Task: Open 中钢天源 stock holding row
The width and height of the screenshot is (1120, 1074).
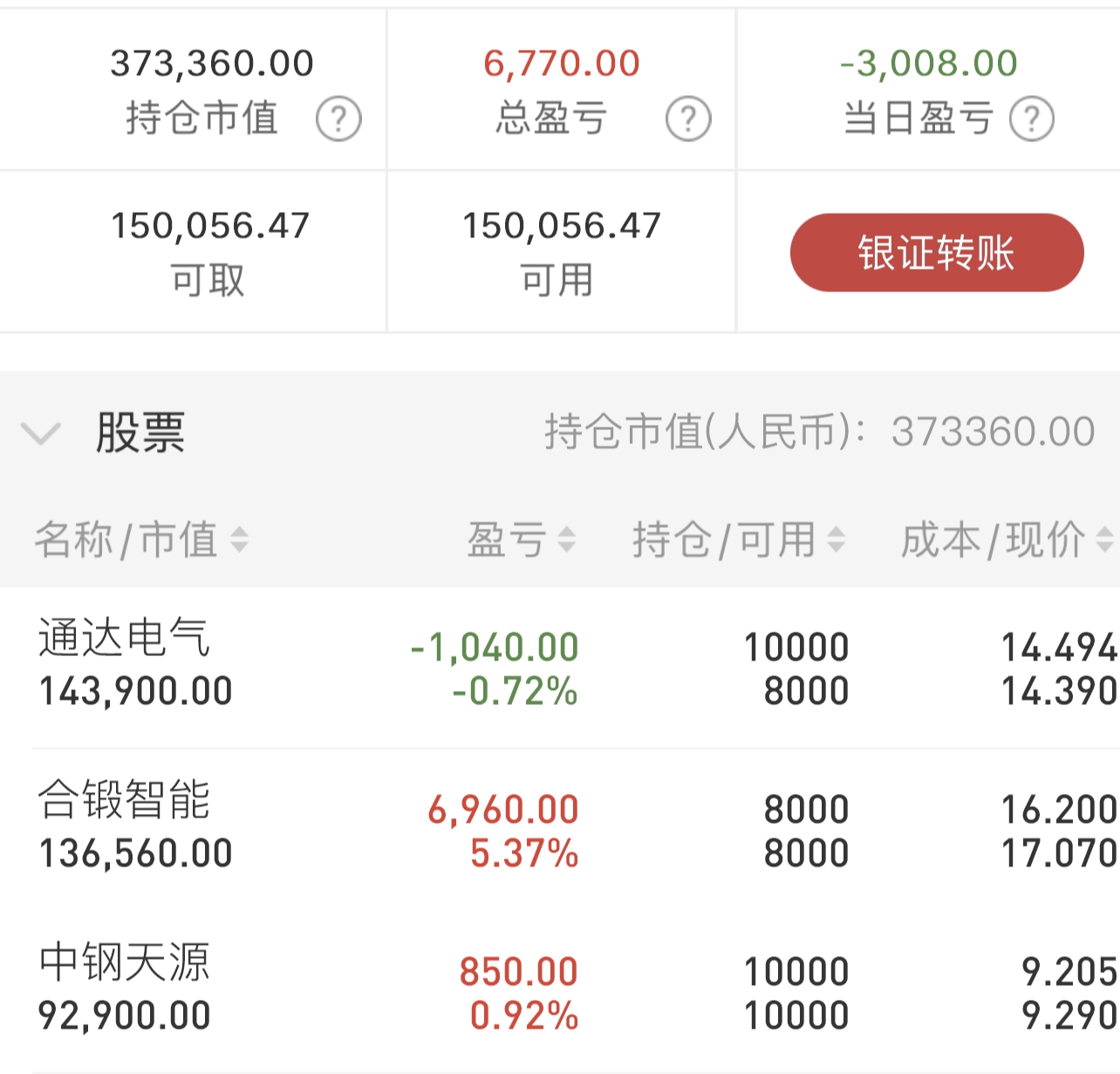Action: (560, 992)
